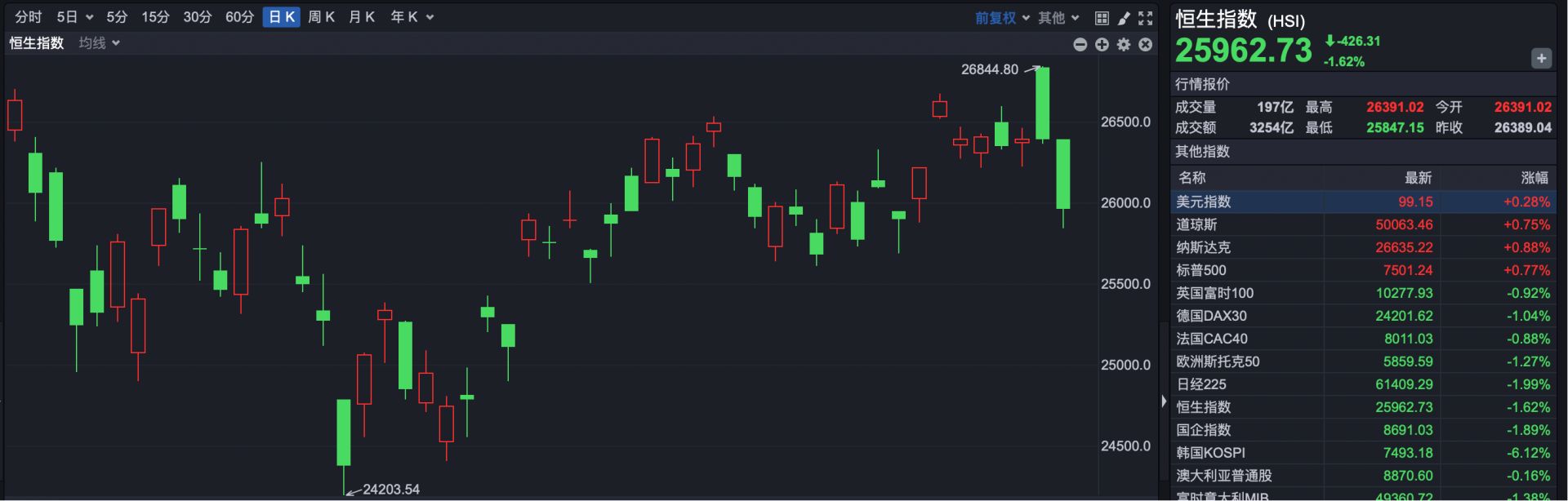Zoom out chart with minus icon

click(x=1080, y=44)
